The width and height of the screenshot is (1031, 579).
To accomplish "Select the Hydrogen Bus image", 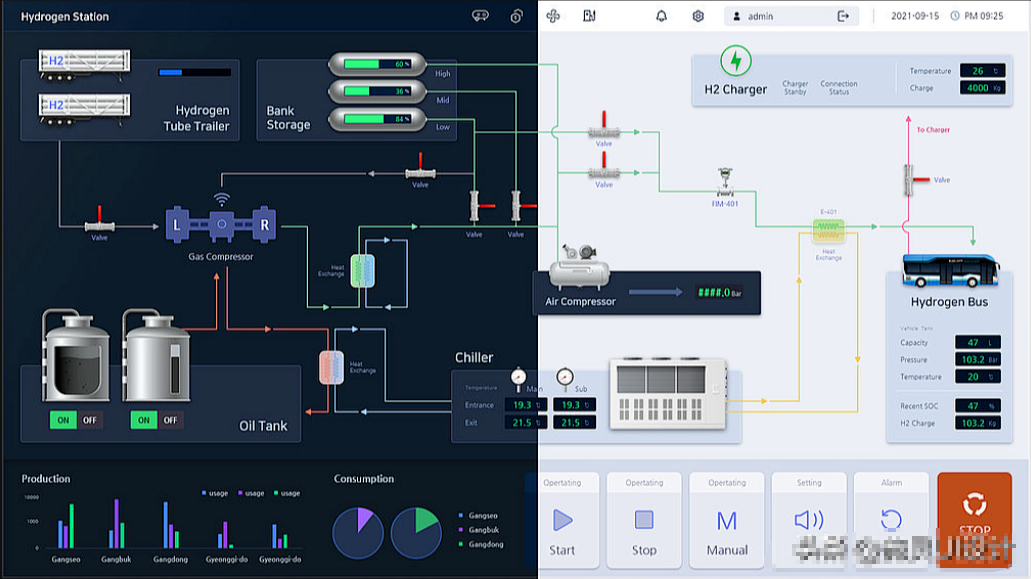I will pyautogui.click(x=951, y=270).
